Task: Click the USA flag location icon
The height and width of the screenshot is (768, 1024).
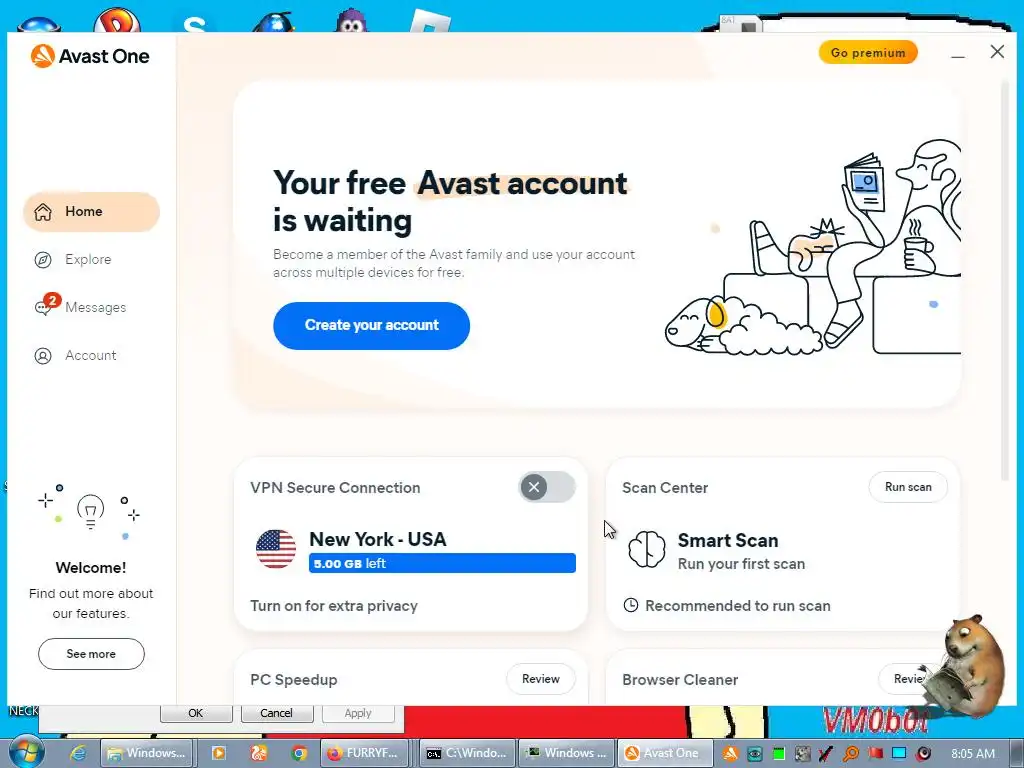Action: pyautogui.click(x=276, y=549)
